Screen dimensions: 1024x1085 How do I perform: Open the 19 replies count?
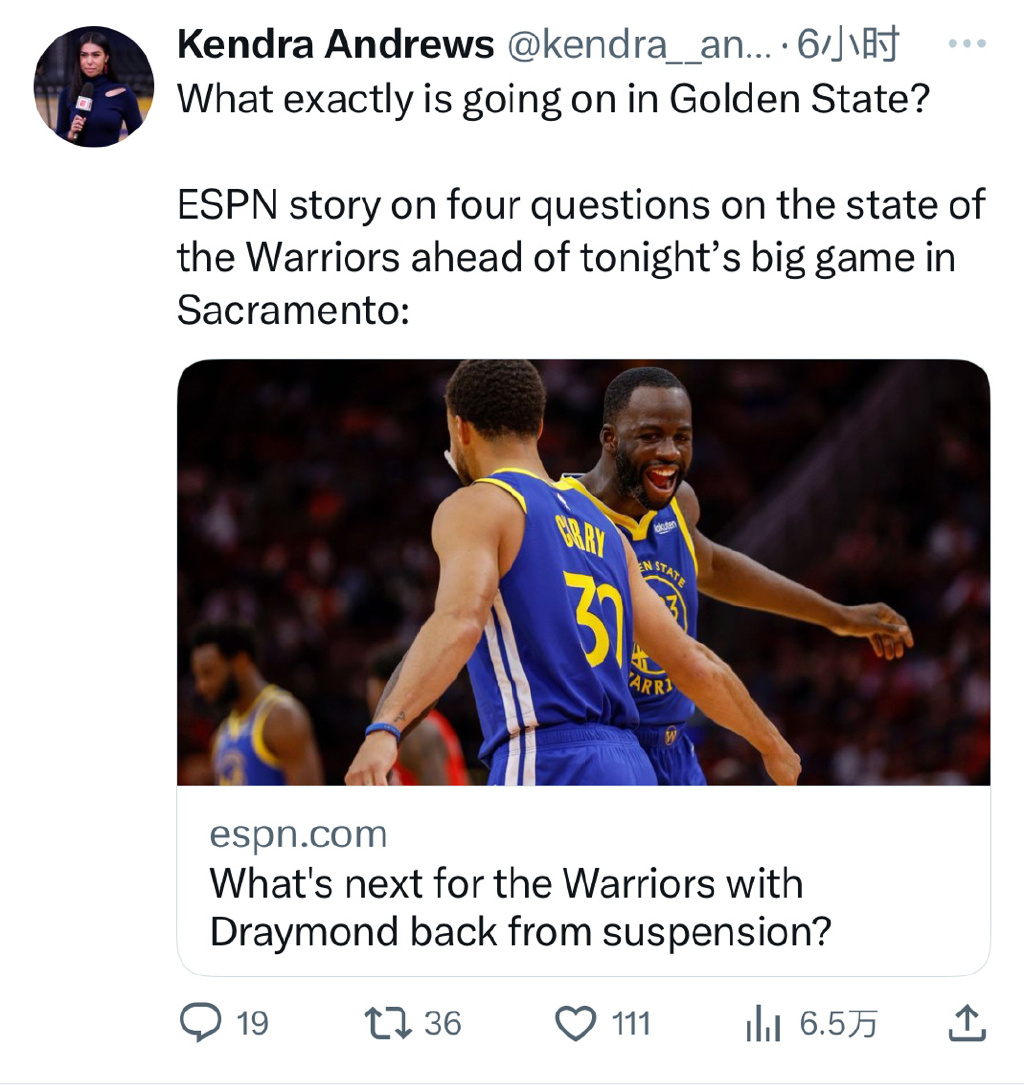click(253, 1023)
